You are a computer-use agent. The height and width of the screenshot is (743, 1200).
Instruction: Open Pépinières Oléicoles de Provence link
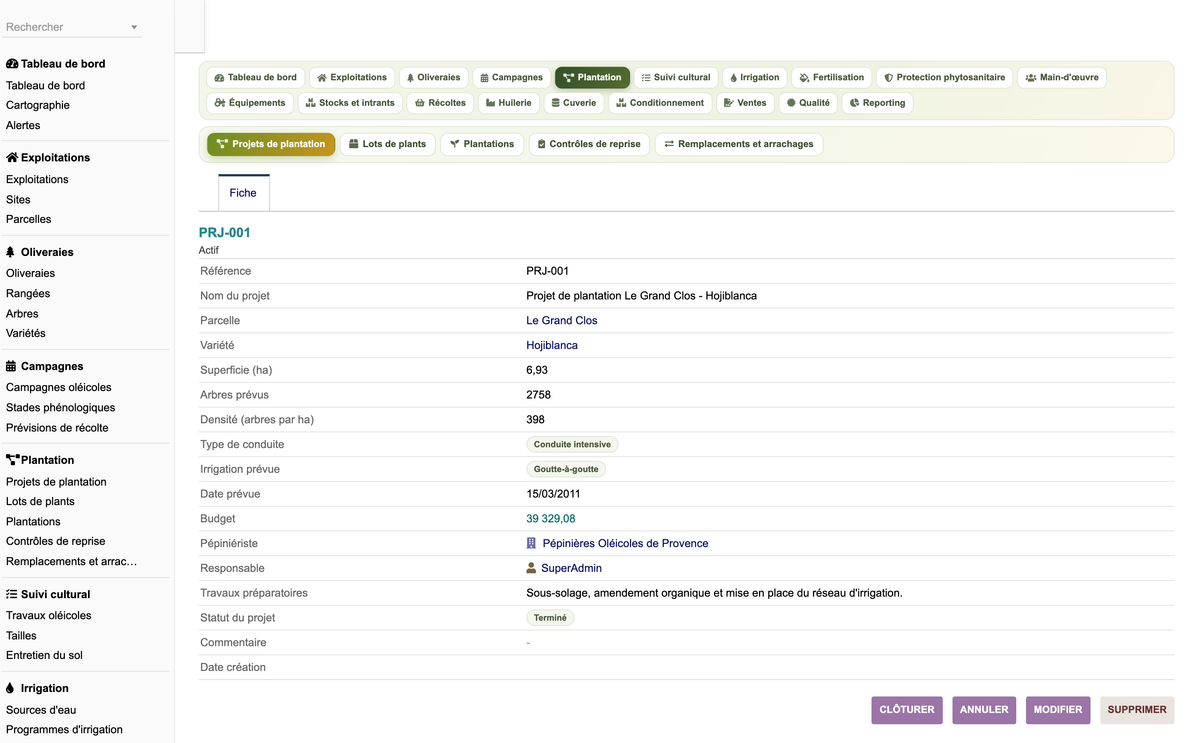click(x=625, y=544)
